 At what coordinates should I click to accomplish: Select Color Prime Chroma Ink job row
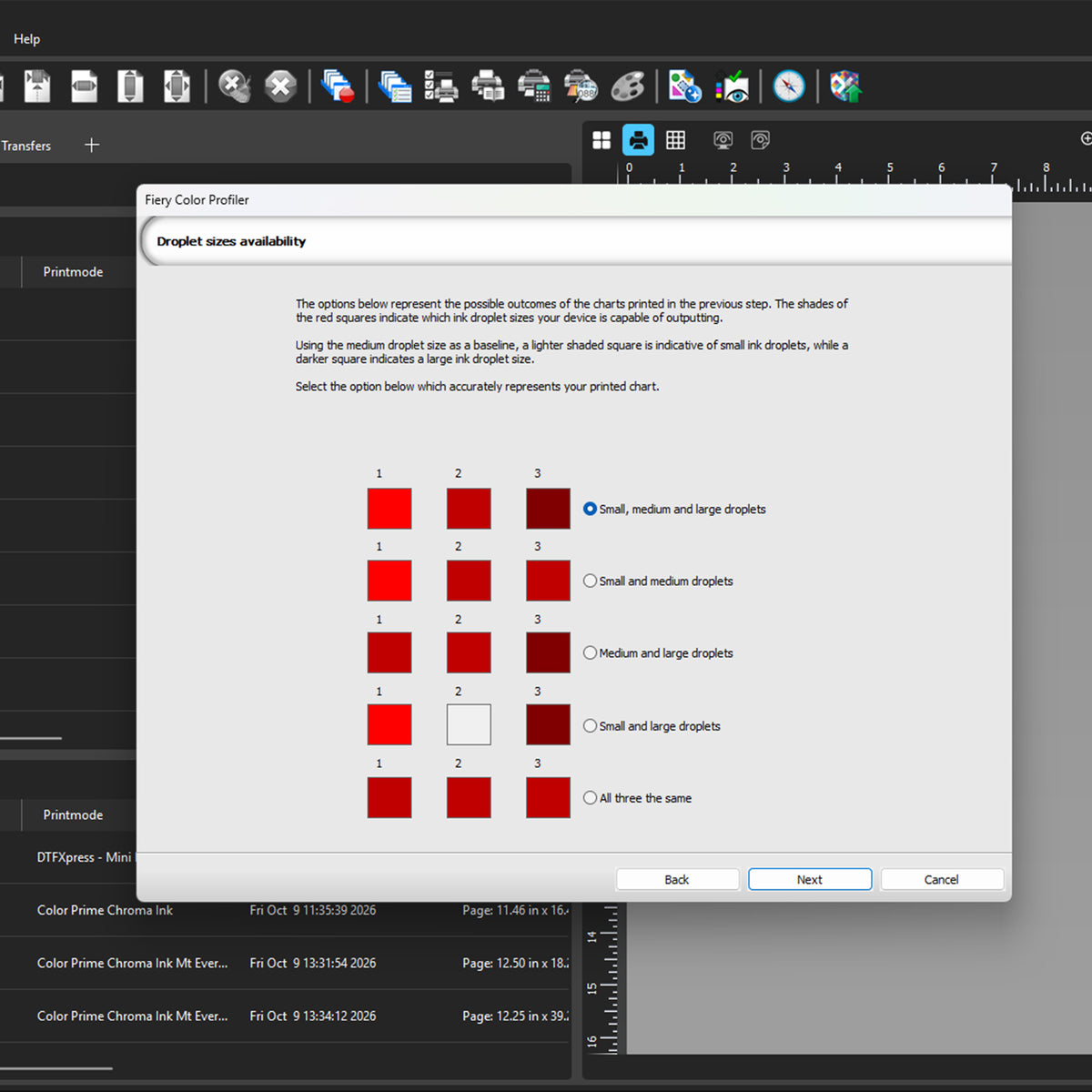tap(286, 910)
